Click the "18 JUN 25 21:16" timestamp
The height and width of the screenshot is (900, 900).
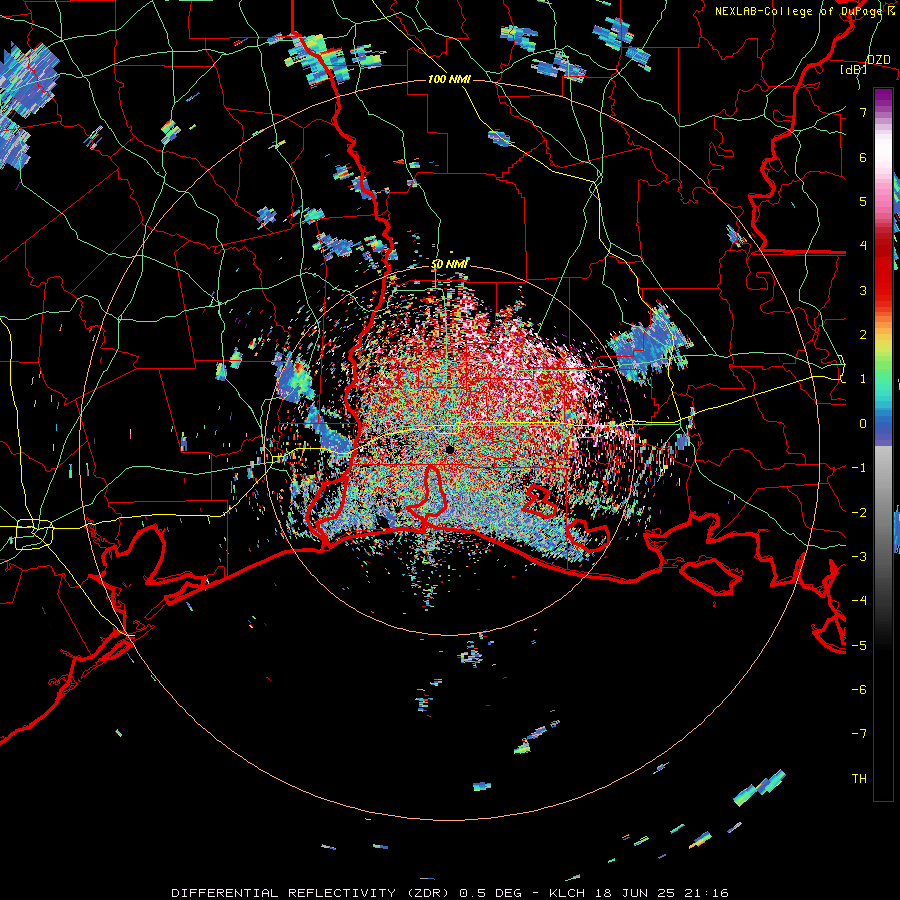click(x=661, y=893)
